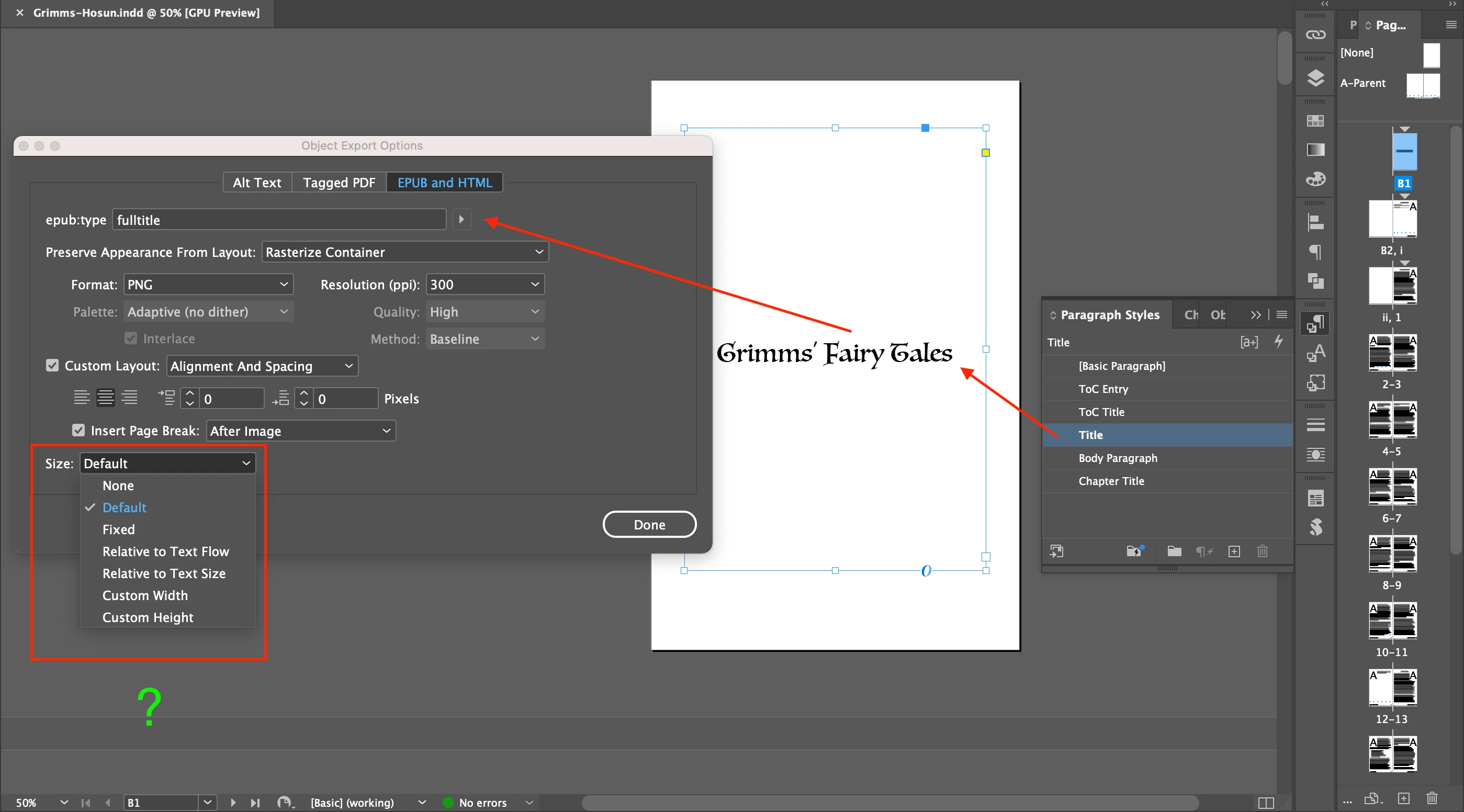Click center alignment icon in Custom Layout
Screen dimensions: 1464x812
click(105, 398)
